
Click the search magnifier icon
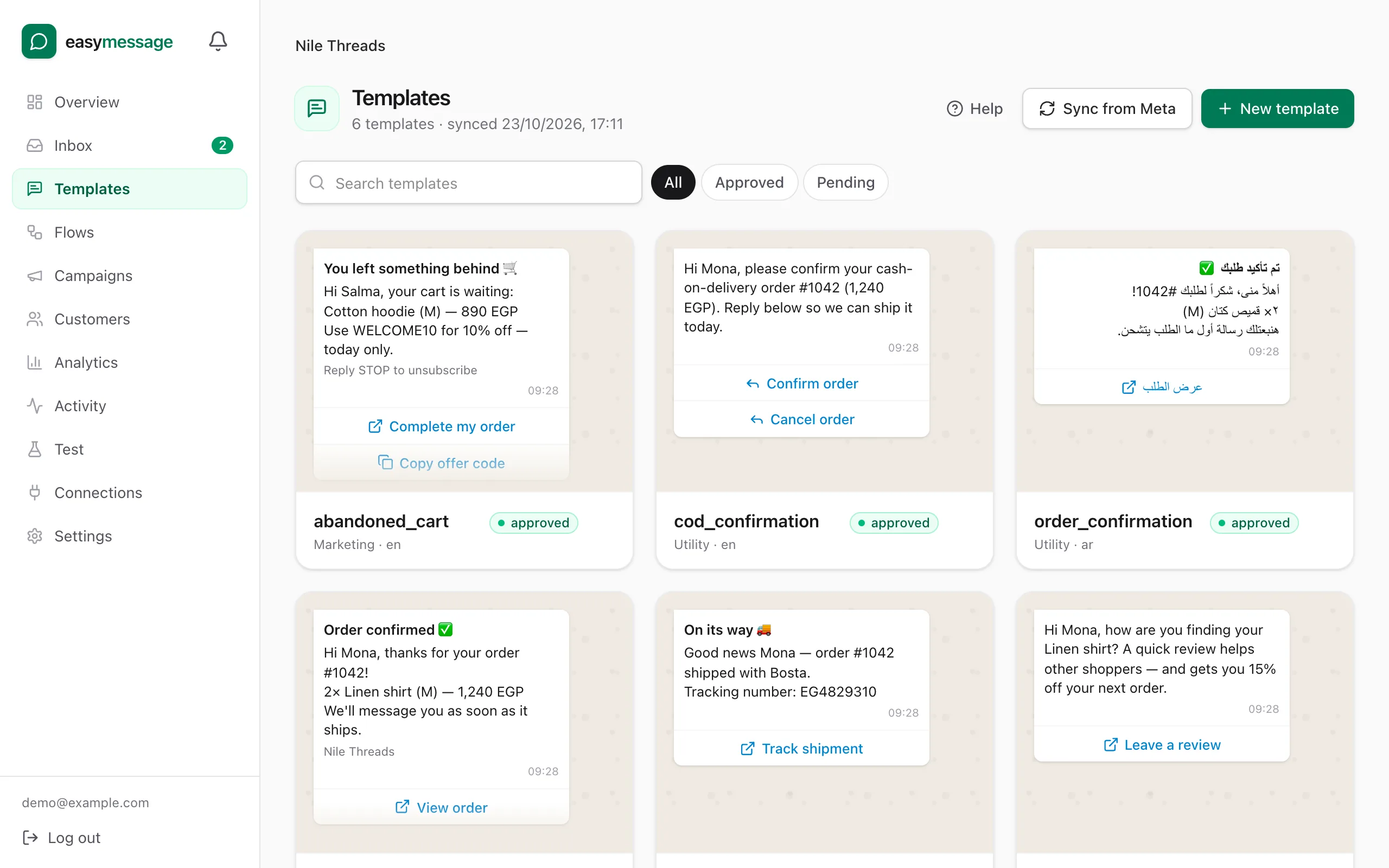(x=317, y=183)
